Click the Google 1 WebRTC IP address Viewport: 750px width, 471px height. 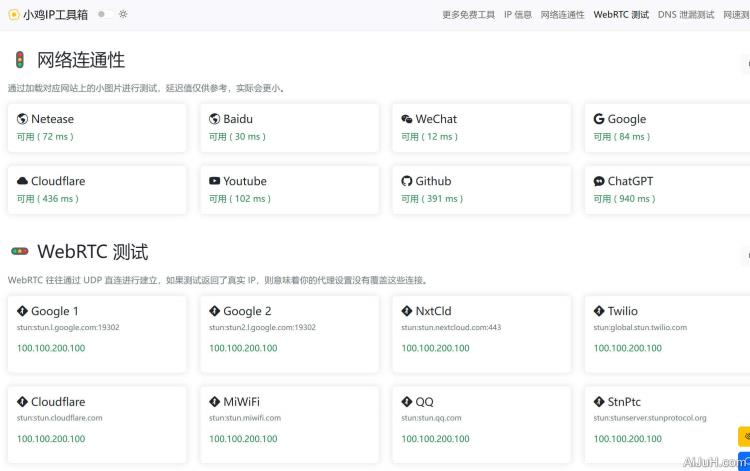pyautogui.click(x=51, y=348)
